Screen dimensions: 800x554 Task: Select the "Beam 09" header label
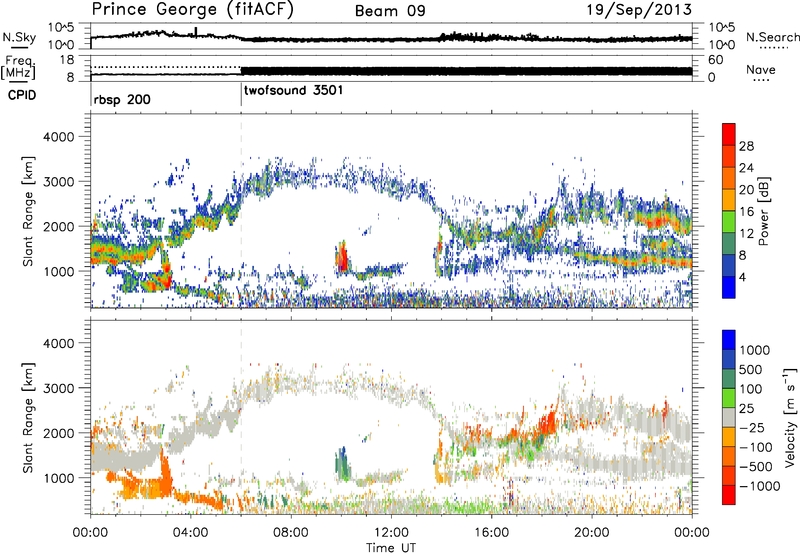(x=390, y=11)
